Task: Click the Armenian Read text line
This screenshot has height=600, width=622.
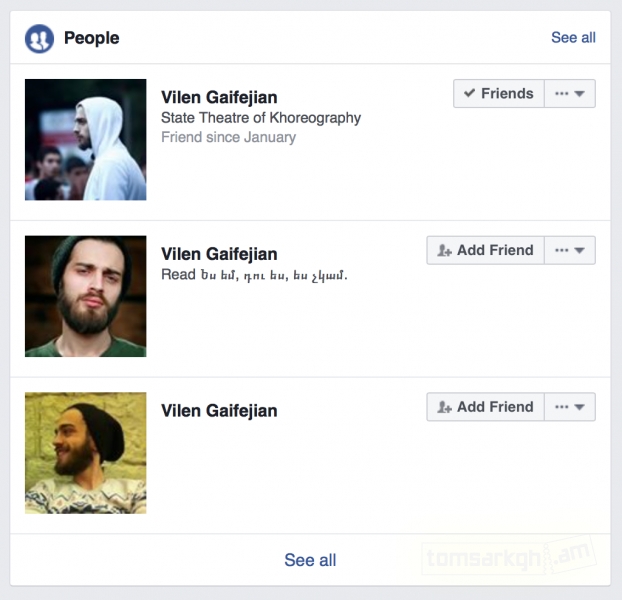Action: click(x=254, y=275)
